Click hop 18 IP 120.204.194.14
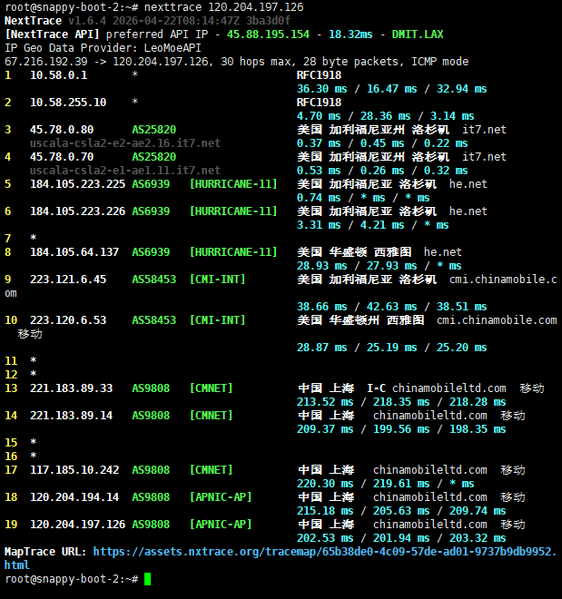 pos(75,497)
